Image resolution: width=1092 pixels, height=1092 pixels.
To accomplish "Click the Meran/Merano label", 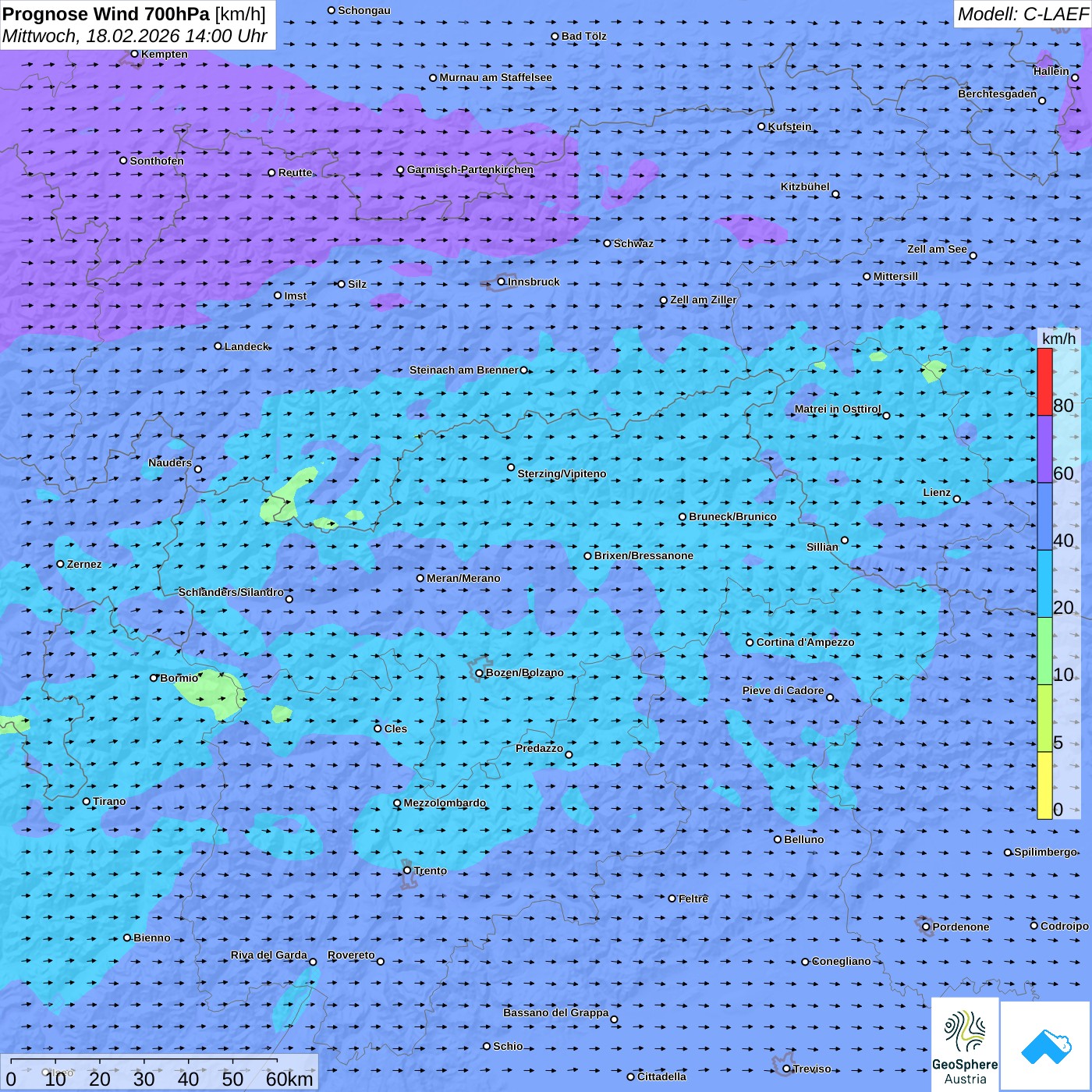I will coord(463,578).
